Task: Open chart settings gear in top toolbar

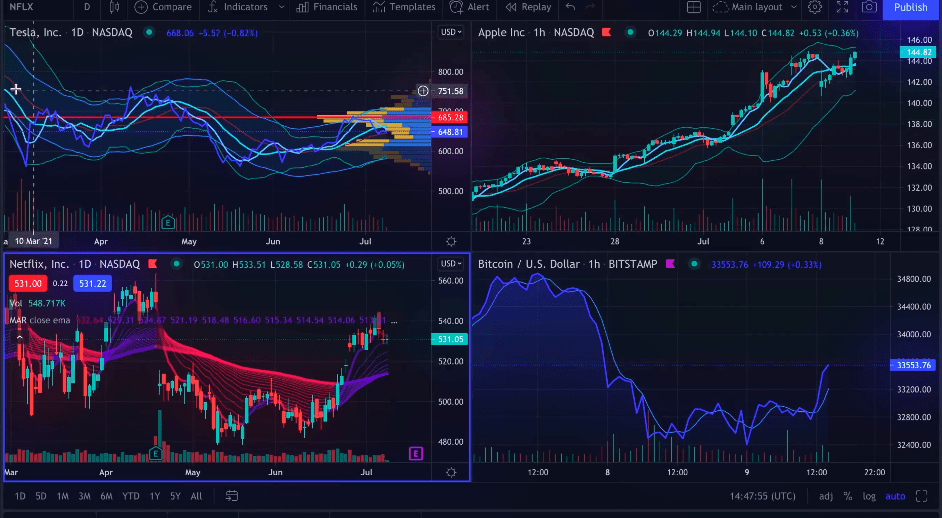Action: [815, 7]
